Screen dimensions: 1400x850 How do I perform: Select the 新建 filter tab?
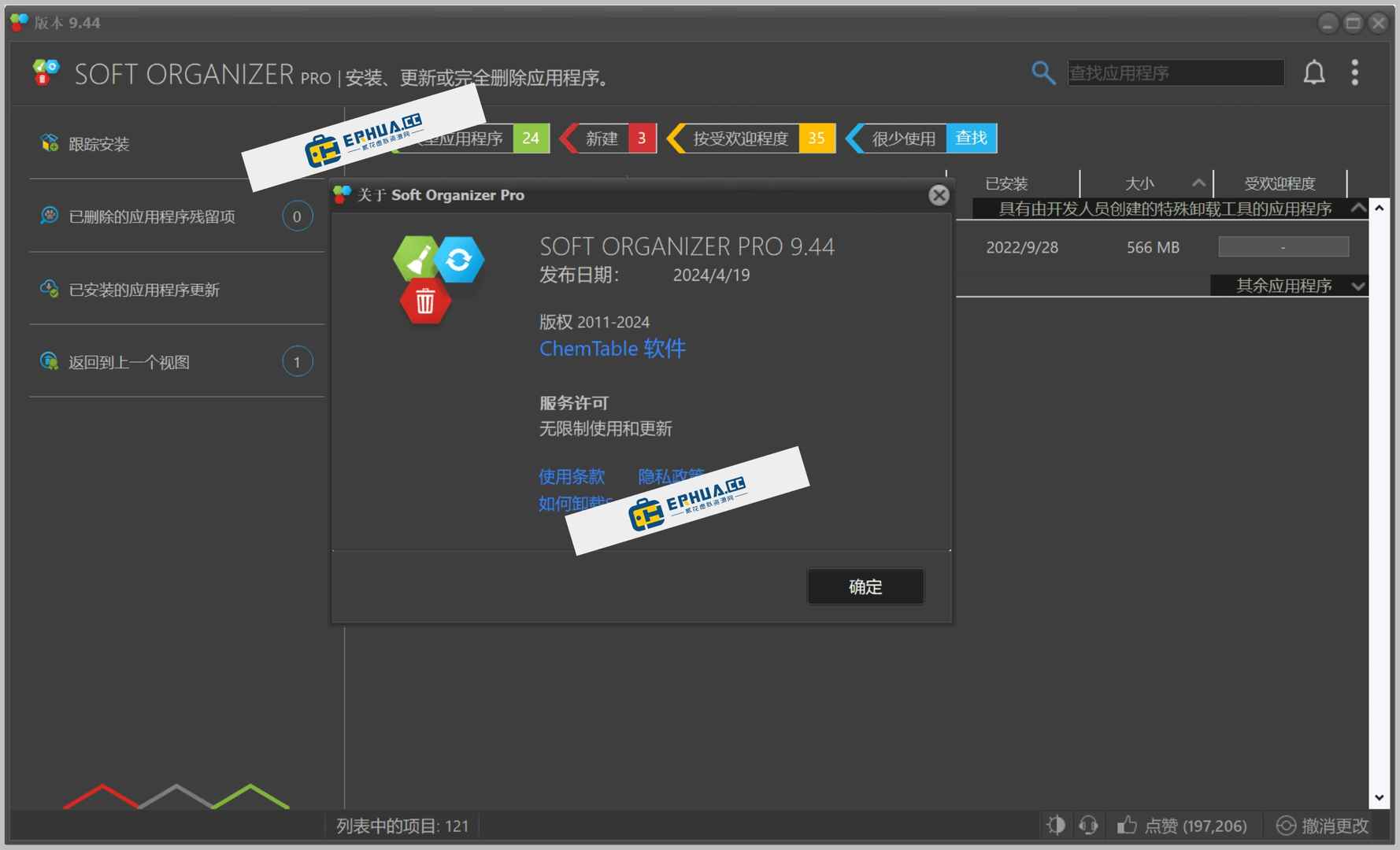[608, 139]
